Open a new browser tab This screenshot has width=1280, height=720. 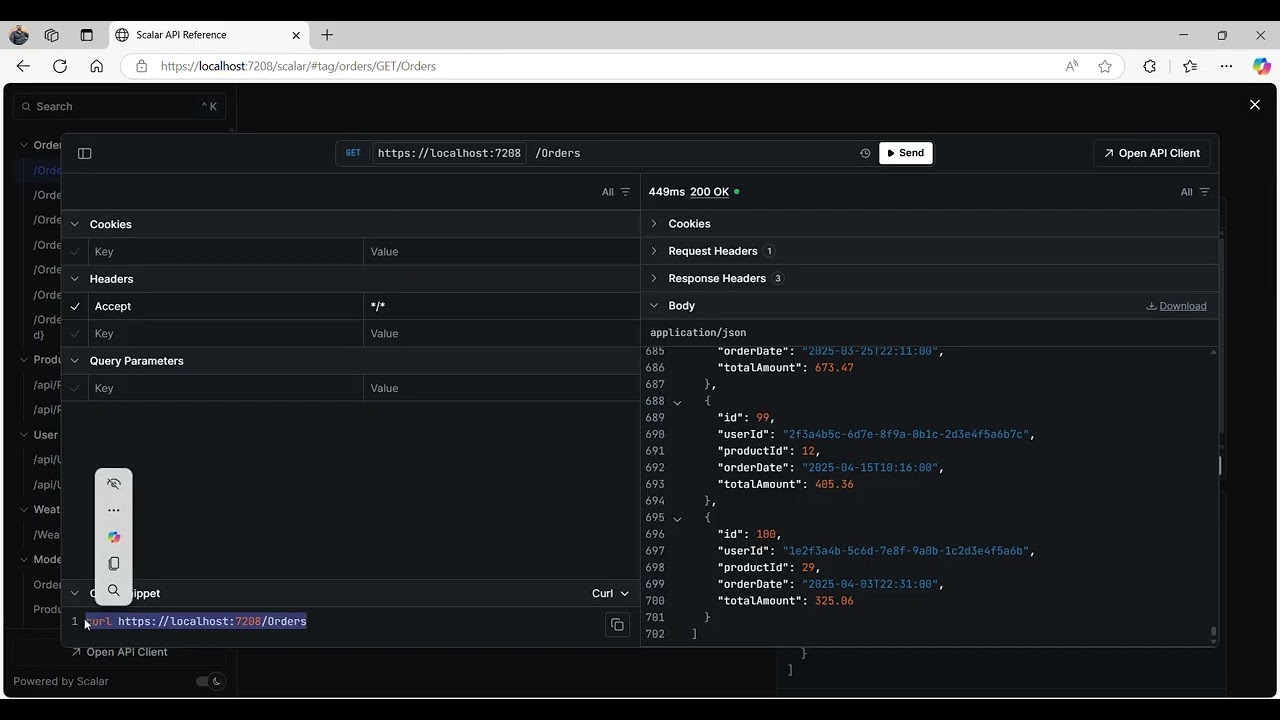click(327, 35)
